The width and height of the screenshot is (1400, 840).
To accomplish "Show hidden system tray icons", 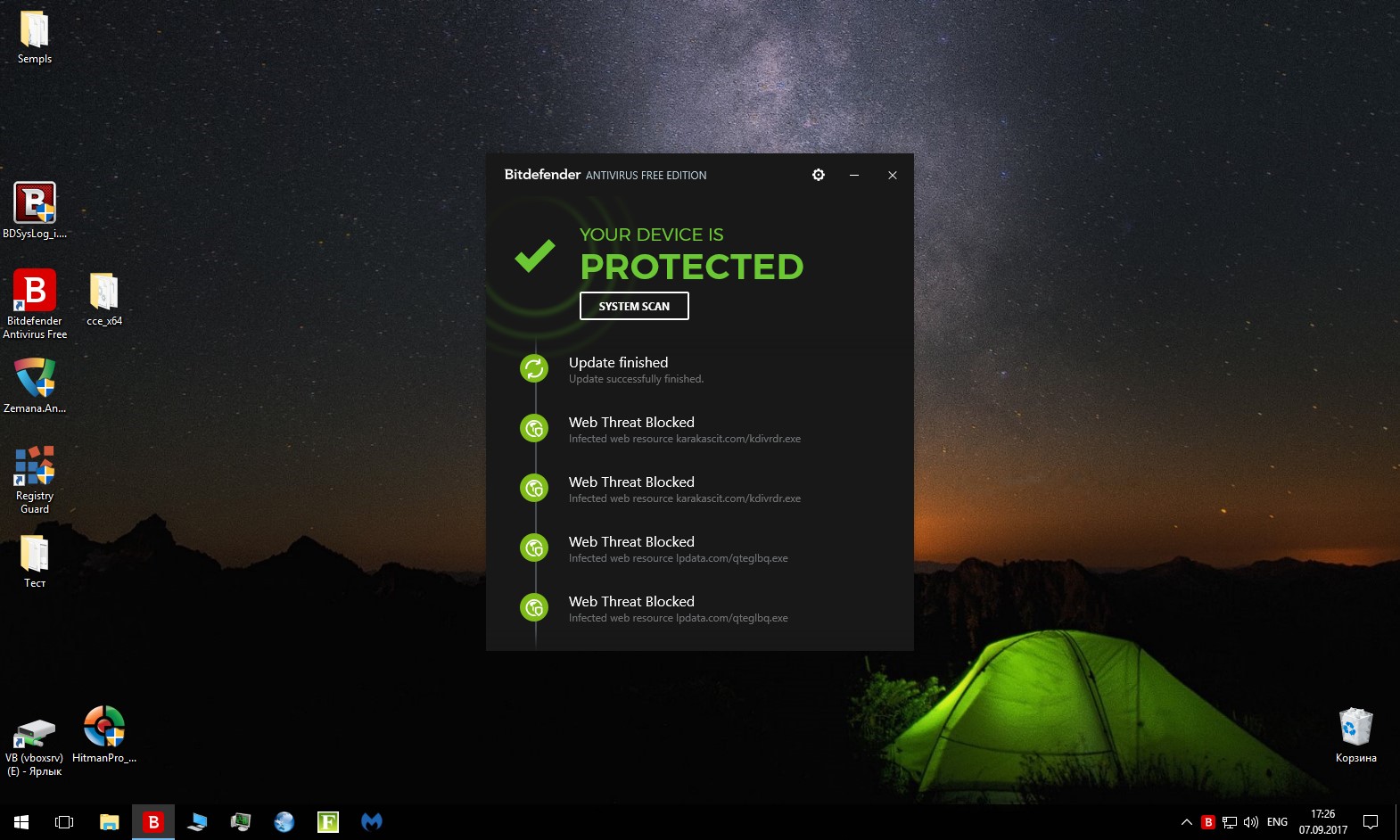I will pos(1187,822).
